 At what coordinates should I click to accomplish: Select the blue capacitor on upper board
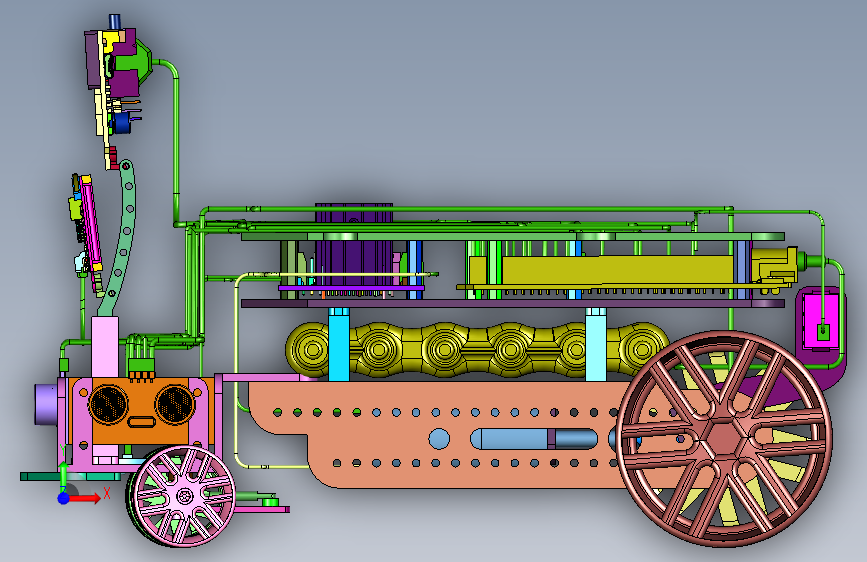click(122, 123)
